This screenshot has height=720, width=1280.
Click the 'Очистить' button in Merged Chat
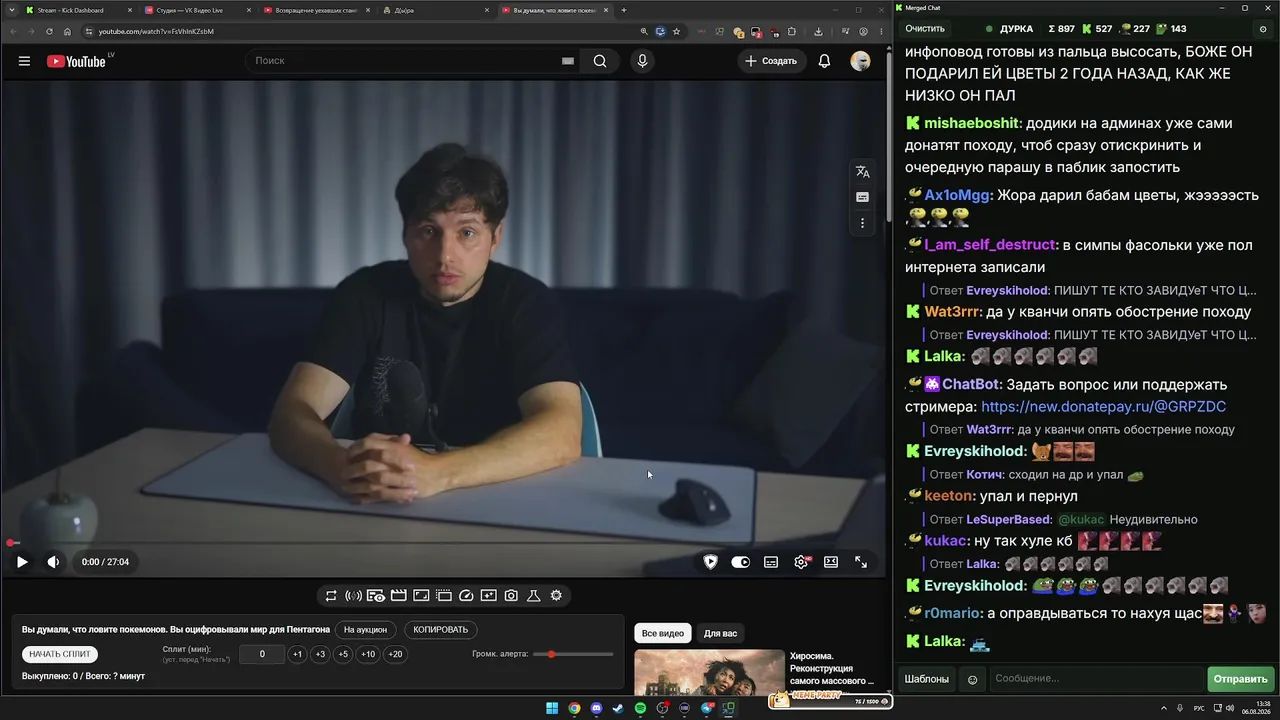click(x=925, y=29)
